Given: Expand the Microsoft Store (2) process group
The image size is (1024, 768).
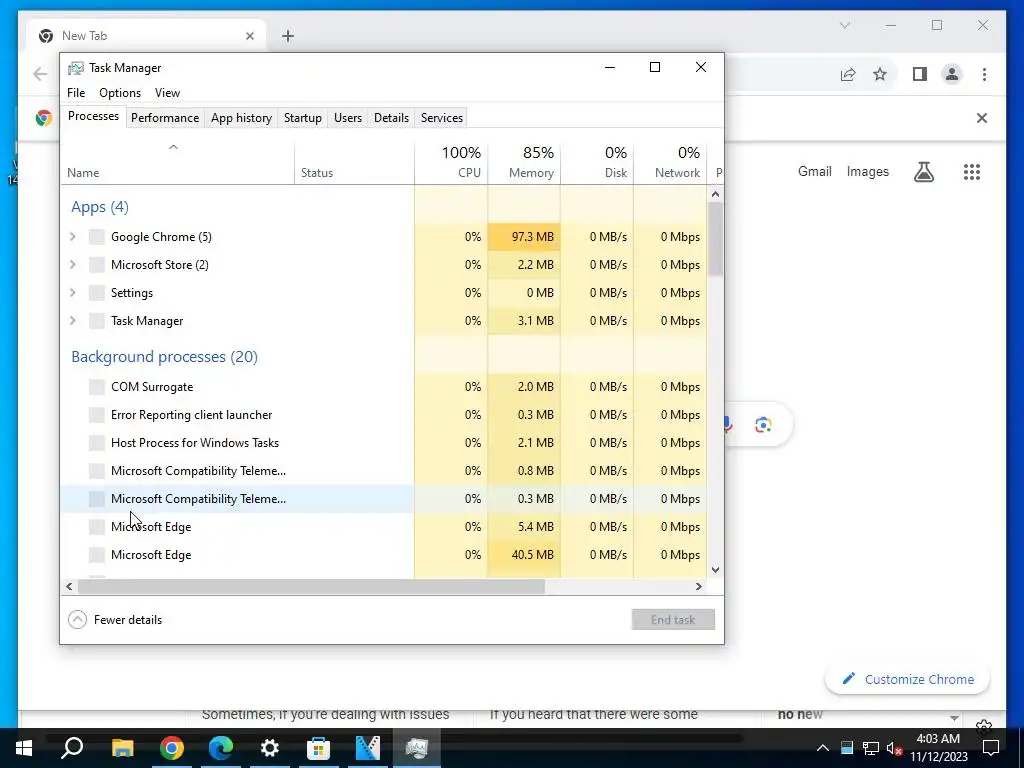Looking at the screenshot, I should (x=72, y=265).
